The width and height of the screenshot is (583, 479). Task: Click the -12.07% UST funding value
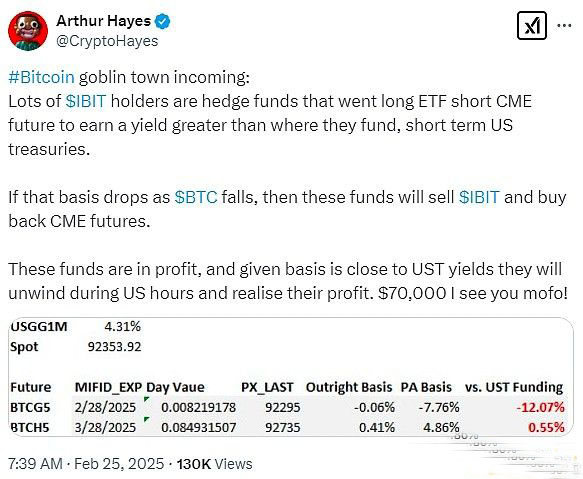pyautogui.click(x=541, y=407)
